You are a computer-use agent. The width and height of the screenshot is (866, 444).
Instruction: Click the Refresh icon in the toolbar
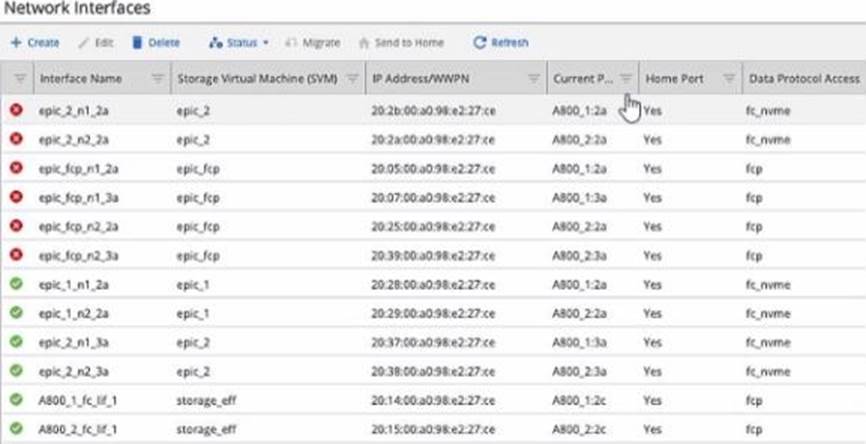[480, 43]
